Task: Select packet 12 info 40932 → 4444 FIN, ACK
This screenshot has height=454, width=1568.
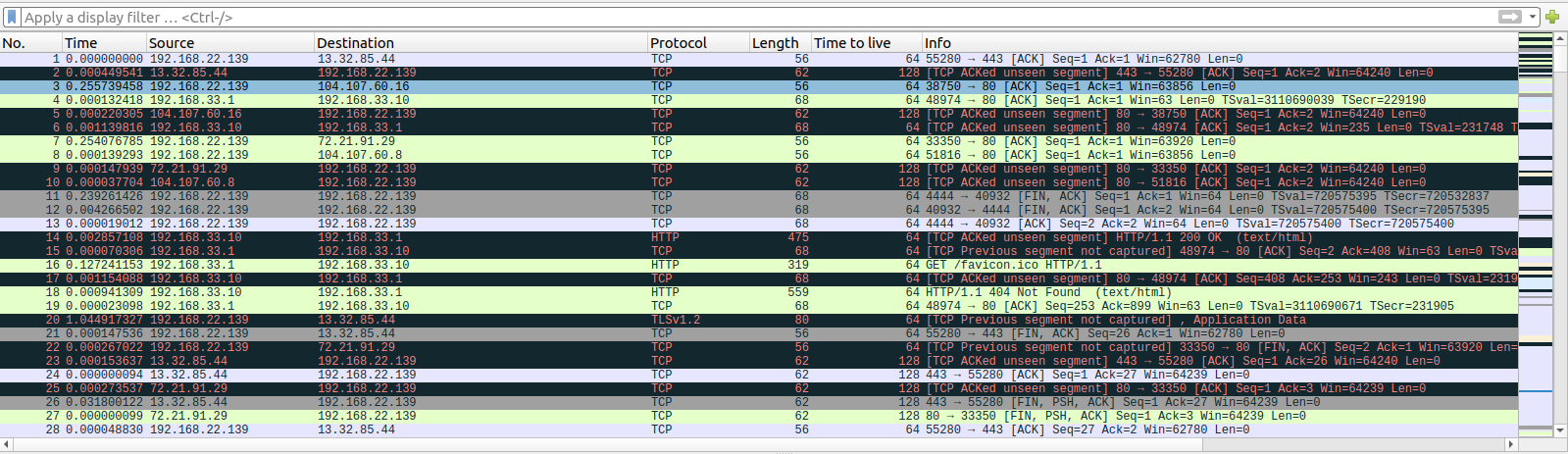Action: click(758, 210)
